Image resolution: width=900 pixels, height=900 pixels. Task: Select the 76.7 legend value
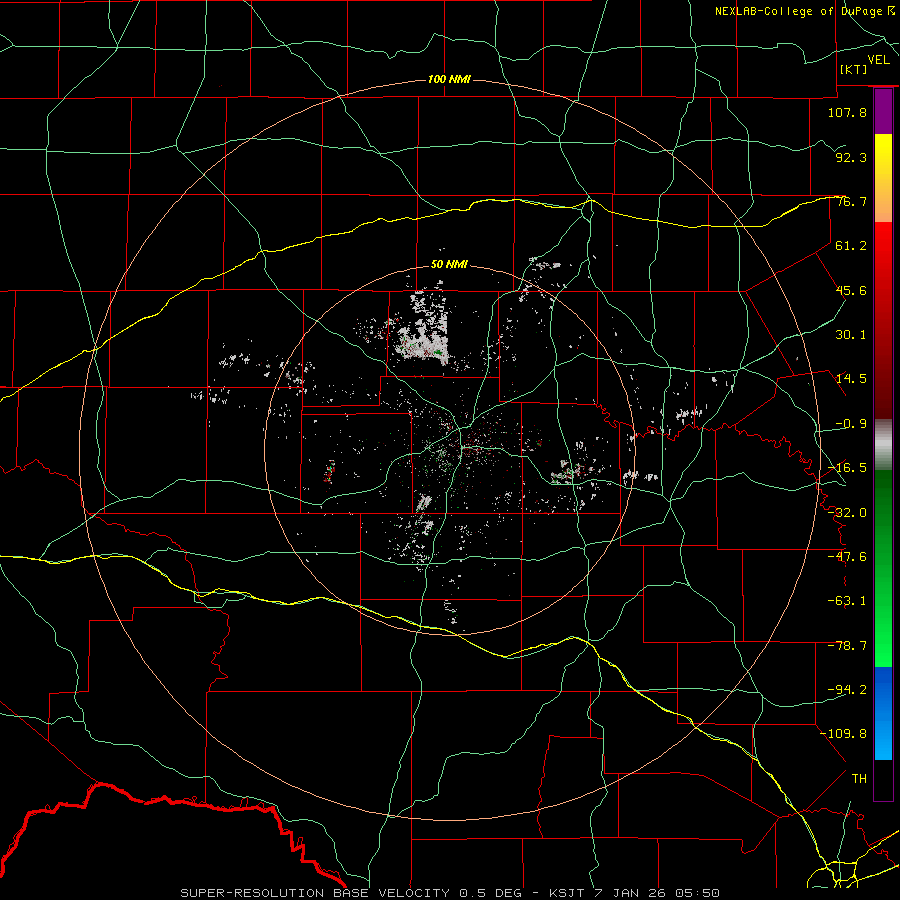(851, 201)
